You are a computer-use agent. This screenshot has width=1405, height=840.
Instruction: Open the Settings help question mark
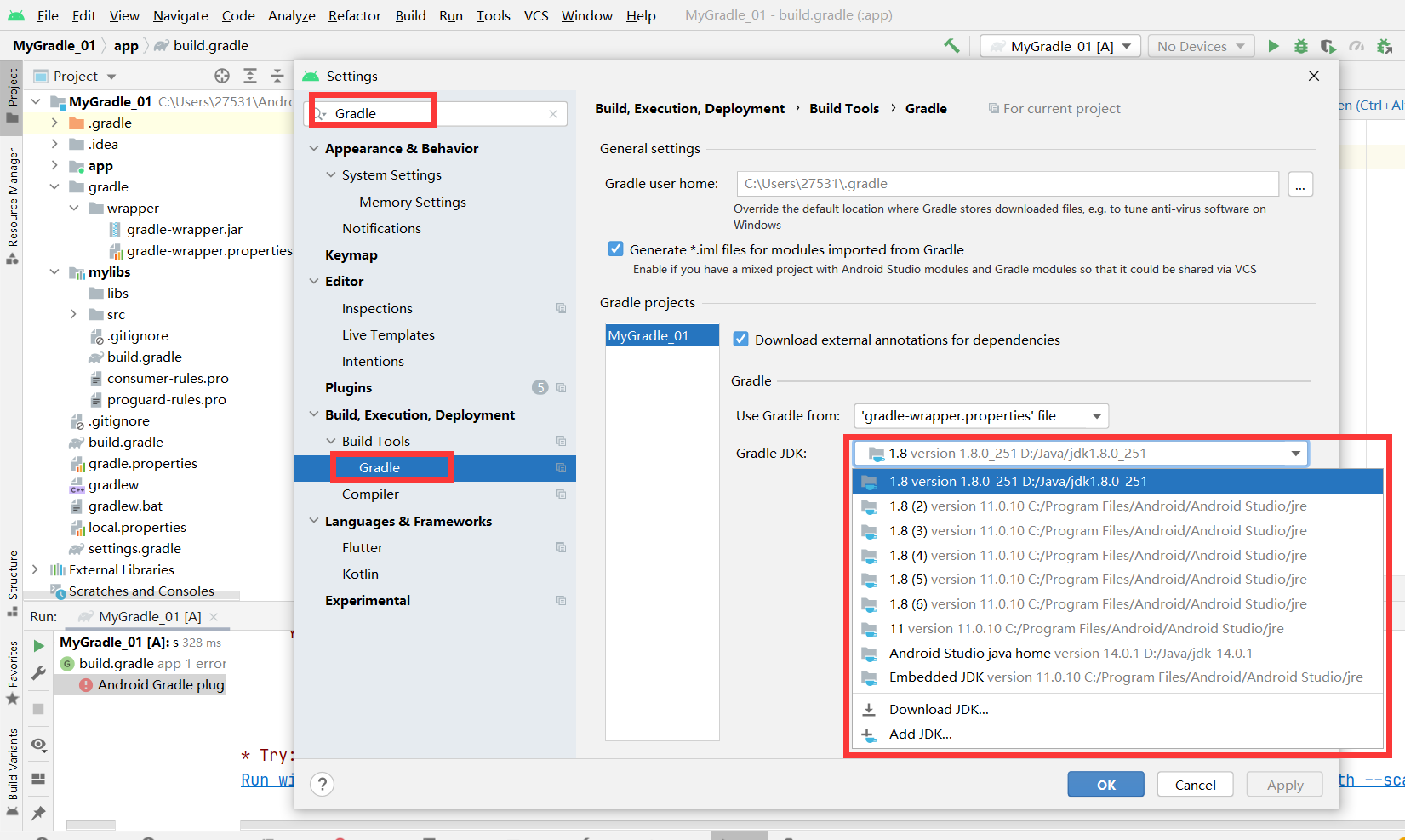[323, 784]
